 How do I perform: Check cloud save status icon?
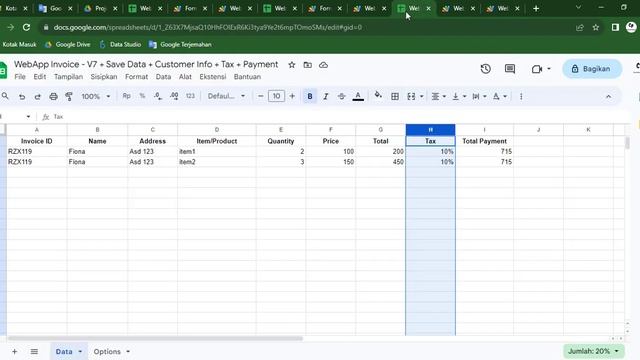pos(323,65)
